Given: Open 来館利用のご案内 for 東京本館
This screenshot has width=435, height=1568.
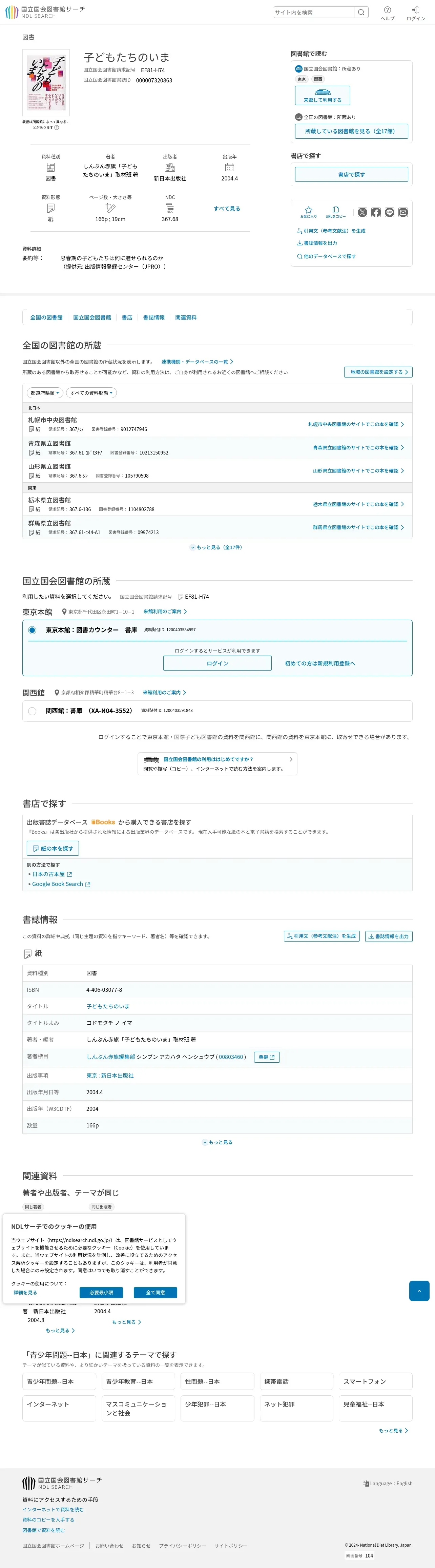Looking at the screenshot, I should click(x=165, y=611).
